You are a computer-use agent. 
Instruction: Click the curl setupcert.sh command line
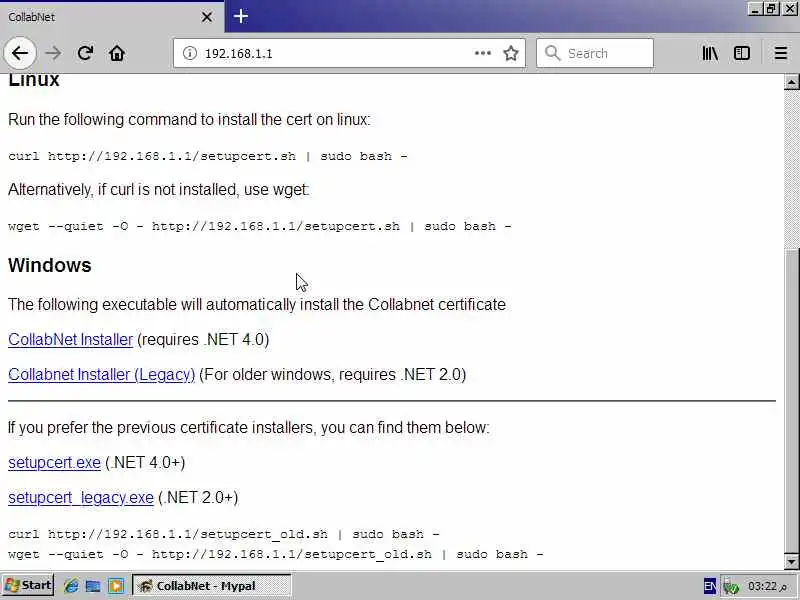pyautogui.click(x=208, y=156)
